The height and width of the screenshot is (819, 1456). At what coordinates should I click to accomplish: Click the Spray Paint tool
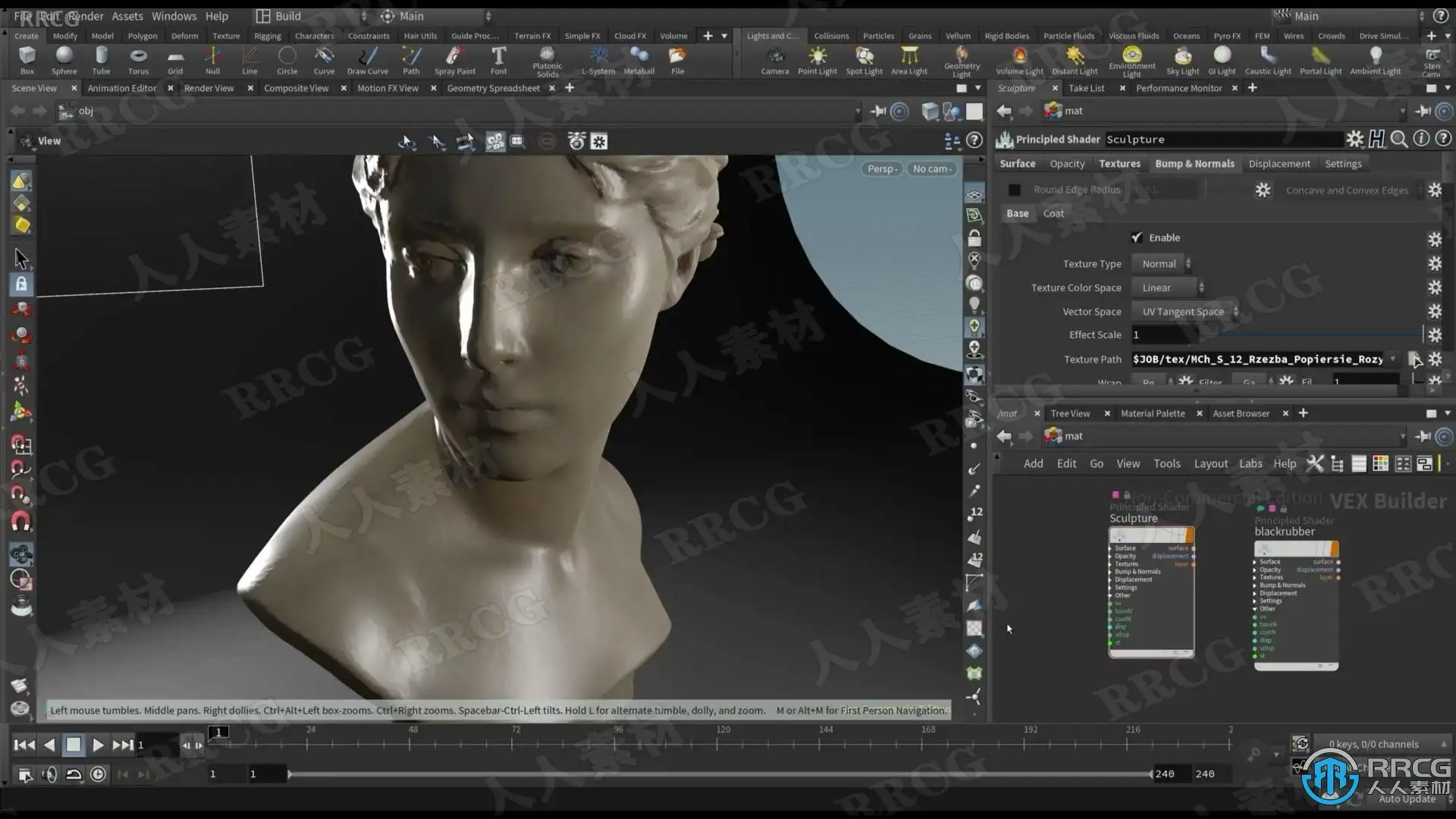(454, 60)
